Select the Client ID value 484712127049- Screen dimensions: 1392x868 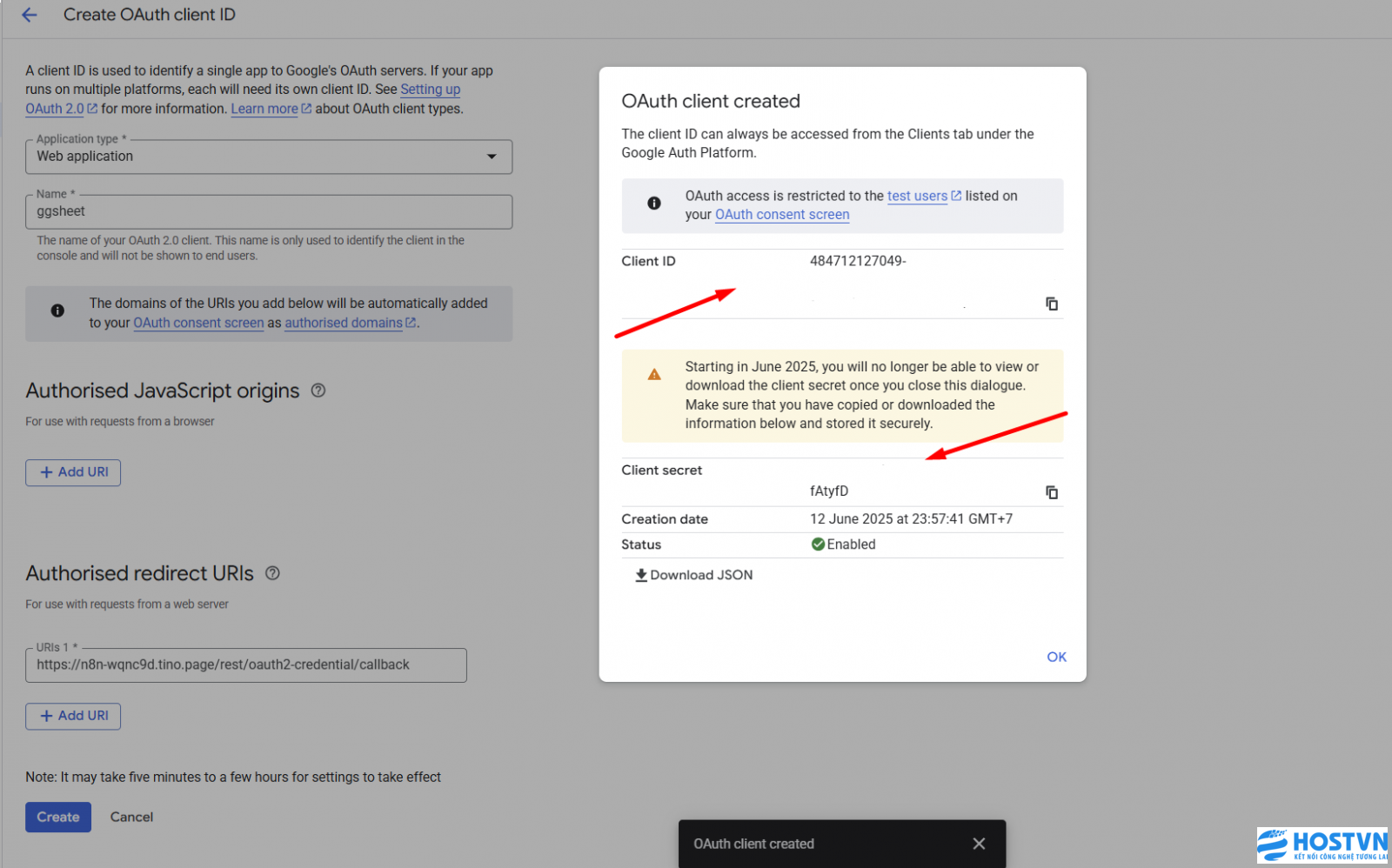coord(858,261)
